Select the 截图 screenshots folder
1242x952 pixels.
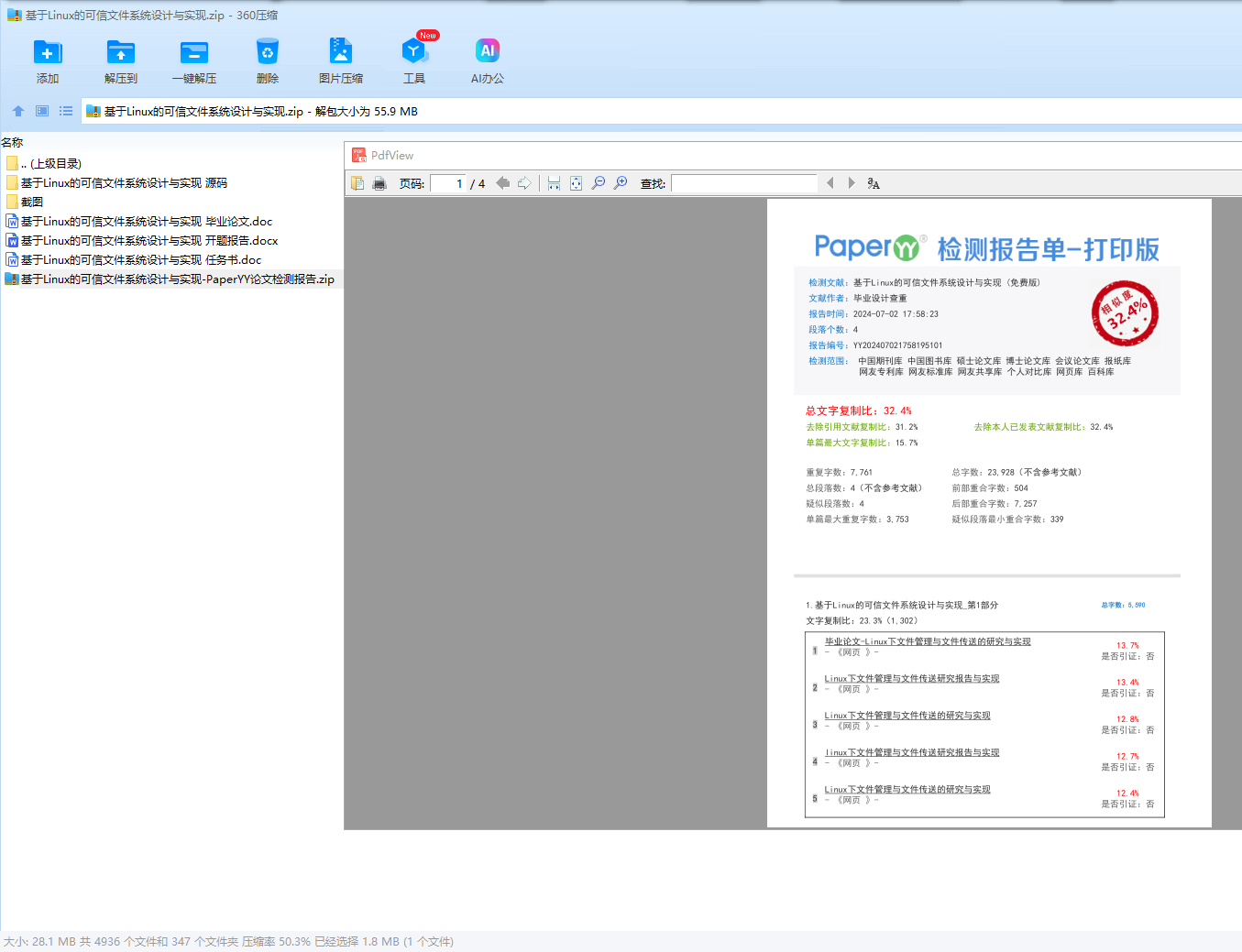pyautogui.click(x=25, y=202)
